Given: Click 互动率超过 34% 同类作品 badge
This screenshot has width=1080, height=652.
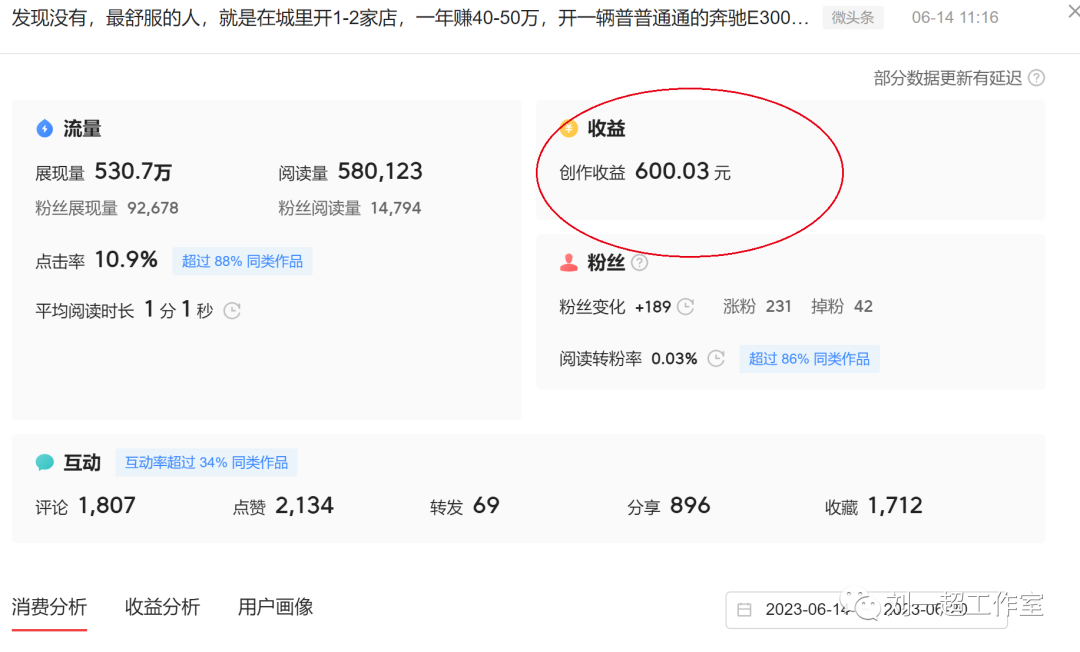Looking at the screenshot, I should [x=206, y=462].
